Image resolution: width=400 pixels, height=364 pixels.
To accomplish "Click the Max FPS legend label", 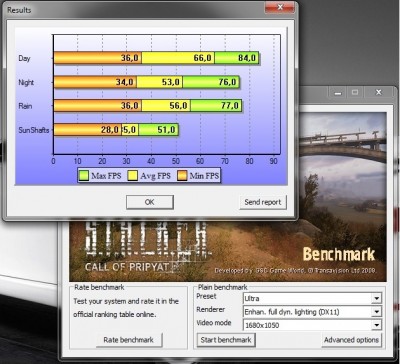I will 106,176.
